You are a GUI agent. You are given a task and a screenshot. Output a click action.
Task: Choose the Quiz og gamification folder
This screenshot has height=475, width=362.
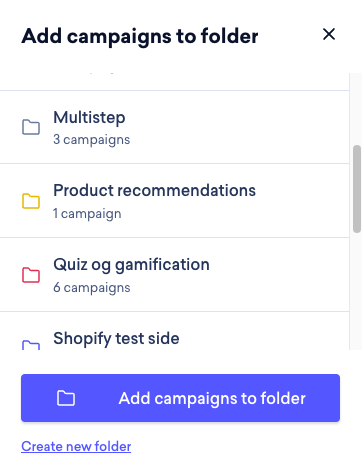174,275
